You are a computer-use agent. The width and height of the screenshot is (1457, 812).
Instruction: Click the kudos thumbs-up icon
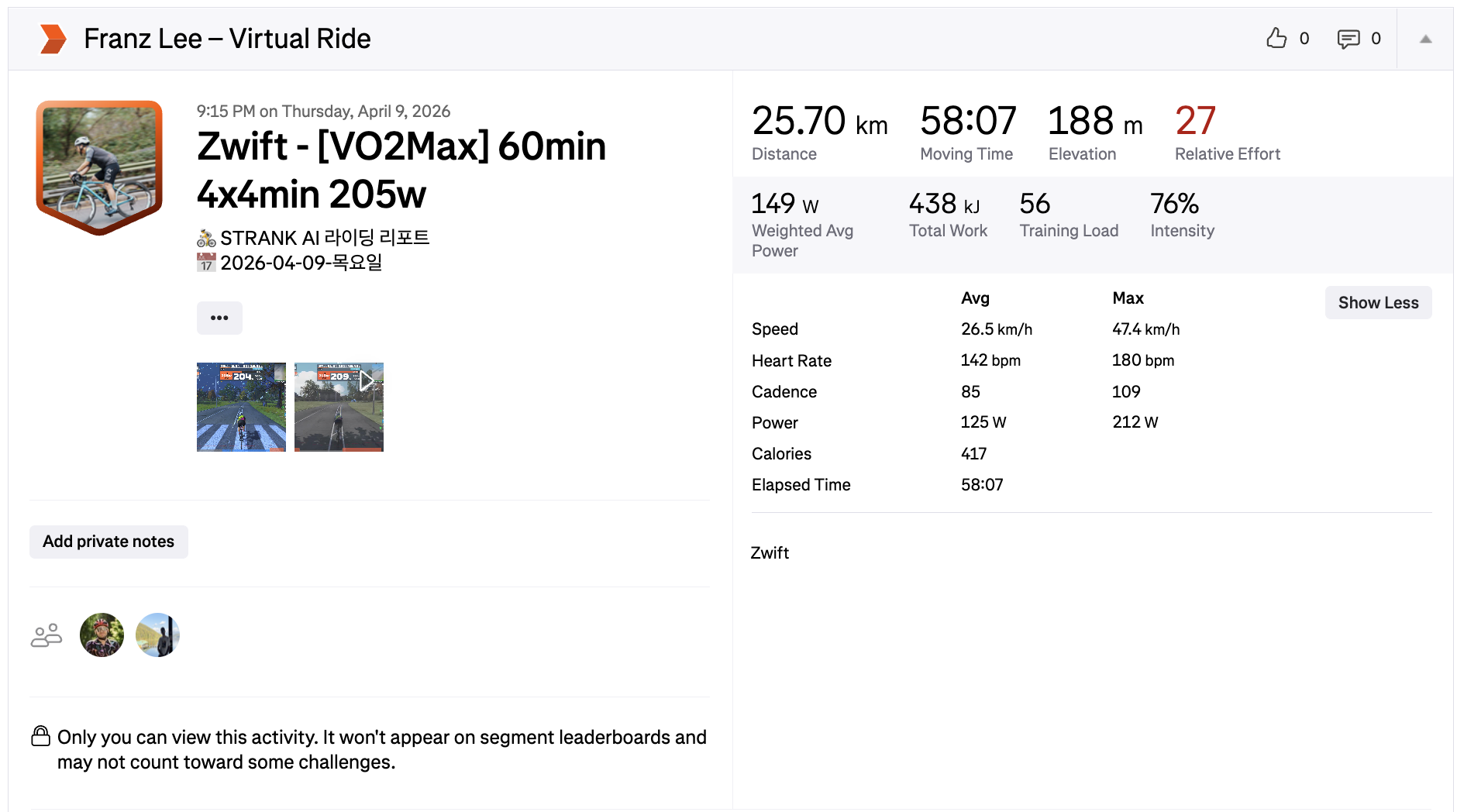[1276, 38]
